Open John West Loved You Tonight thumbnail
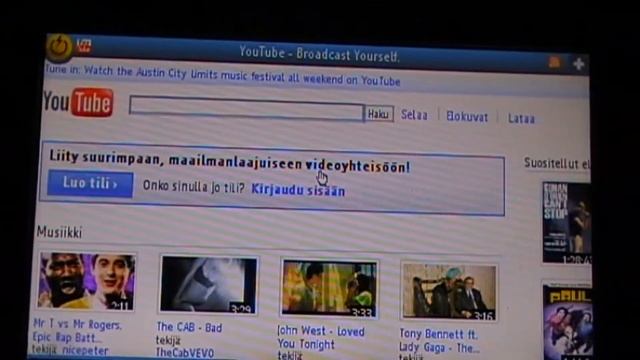Screen dimensions: 640x360 pyautogui.click(x=329, y=288)
